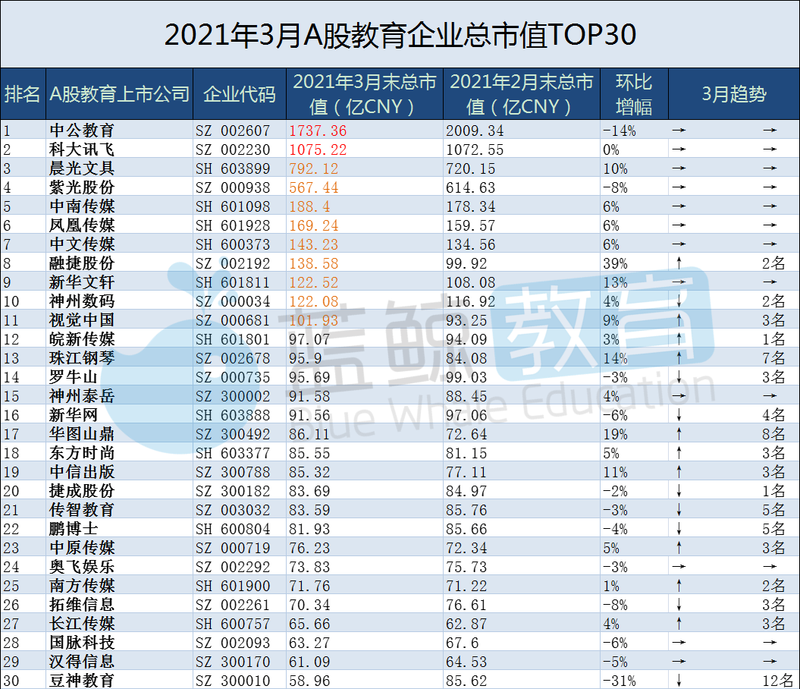
Task: Select company name 豆神教育
Action: coord(82,680)
